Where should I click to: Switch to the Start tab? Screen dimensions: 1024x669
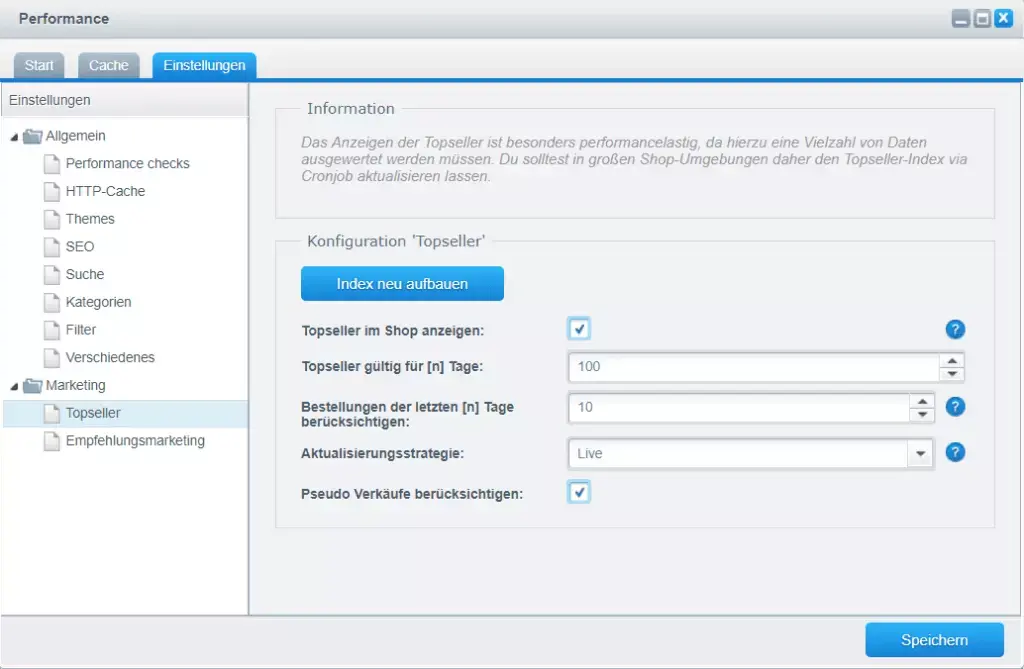(39, 65)
